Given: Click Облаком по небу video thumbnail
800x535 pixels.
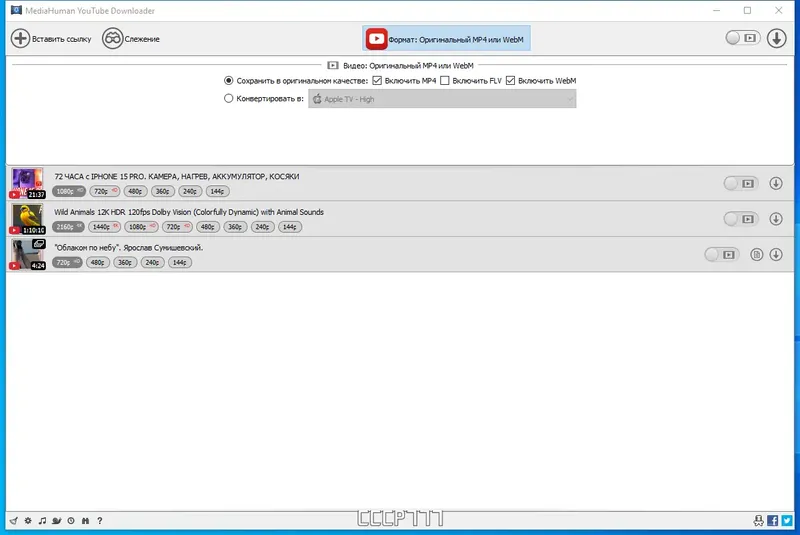Looking at the screenshot, I should point(28,254).
